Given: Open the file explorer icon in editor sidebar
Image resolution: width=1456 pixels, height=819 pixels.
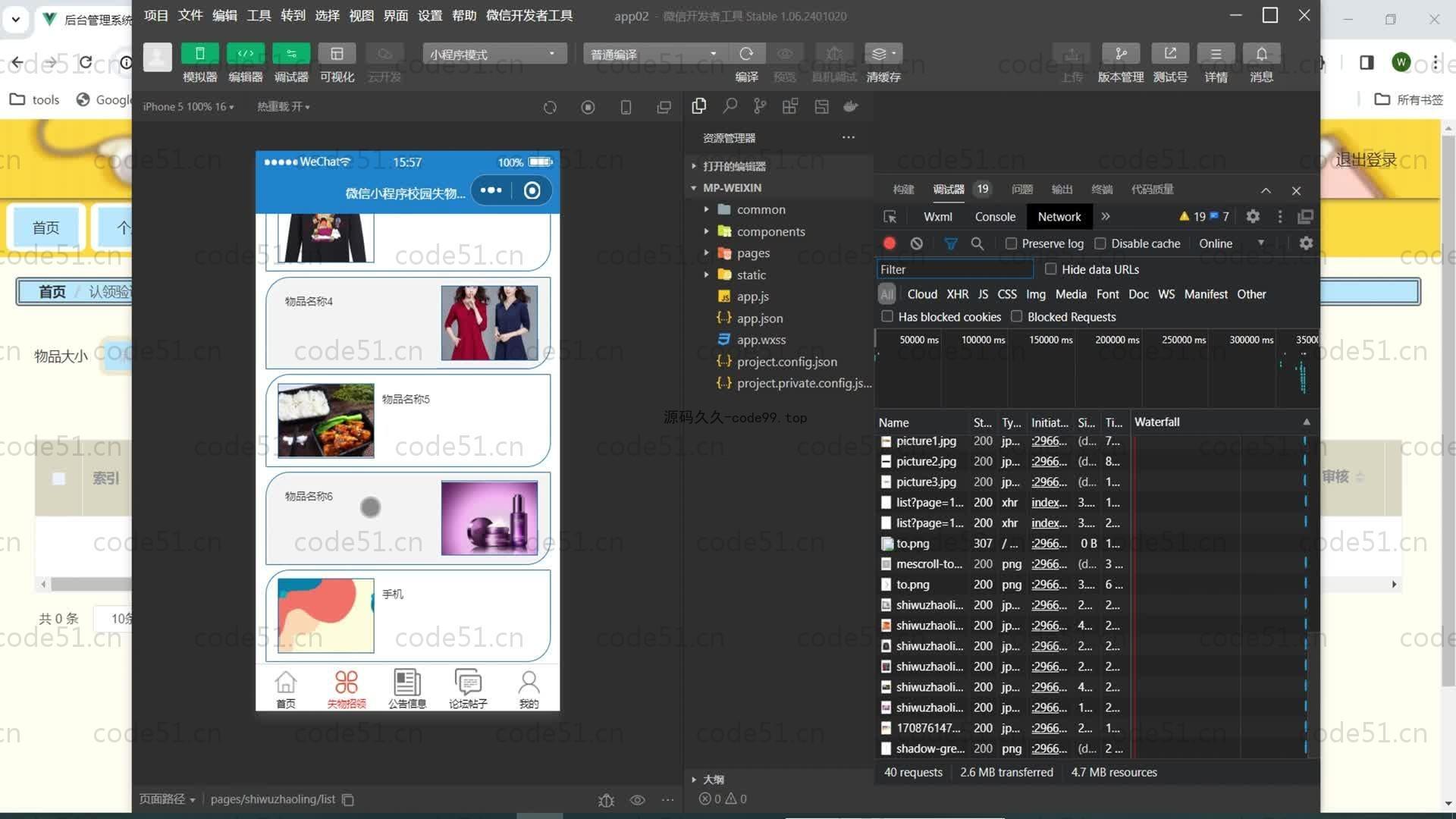Looking at the screenshot, I should pyautogui.click(x=699, y=106).
